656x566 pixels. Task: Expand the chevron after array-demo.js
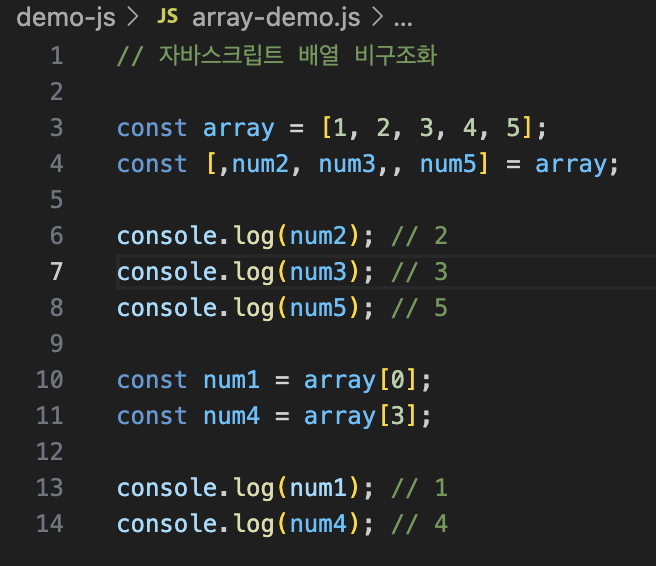pyautogui.click(x=377, y=17)
